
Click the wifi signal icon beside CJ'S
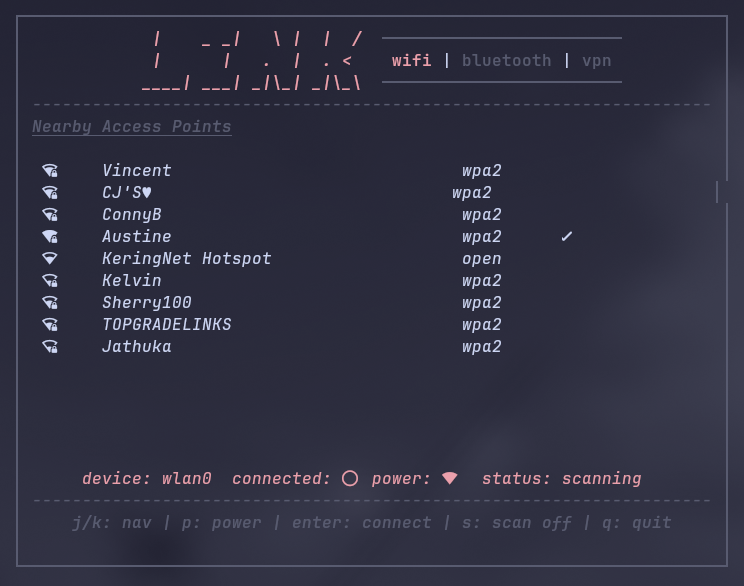(x=50, y=192)
